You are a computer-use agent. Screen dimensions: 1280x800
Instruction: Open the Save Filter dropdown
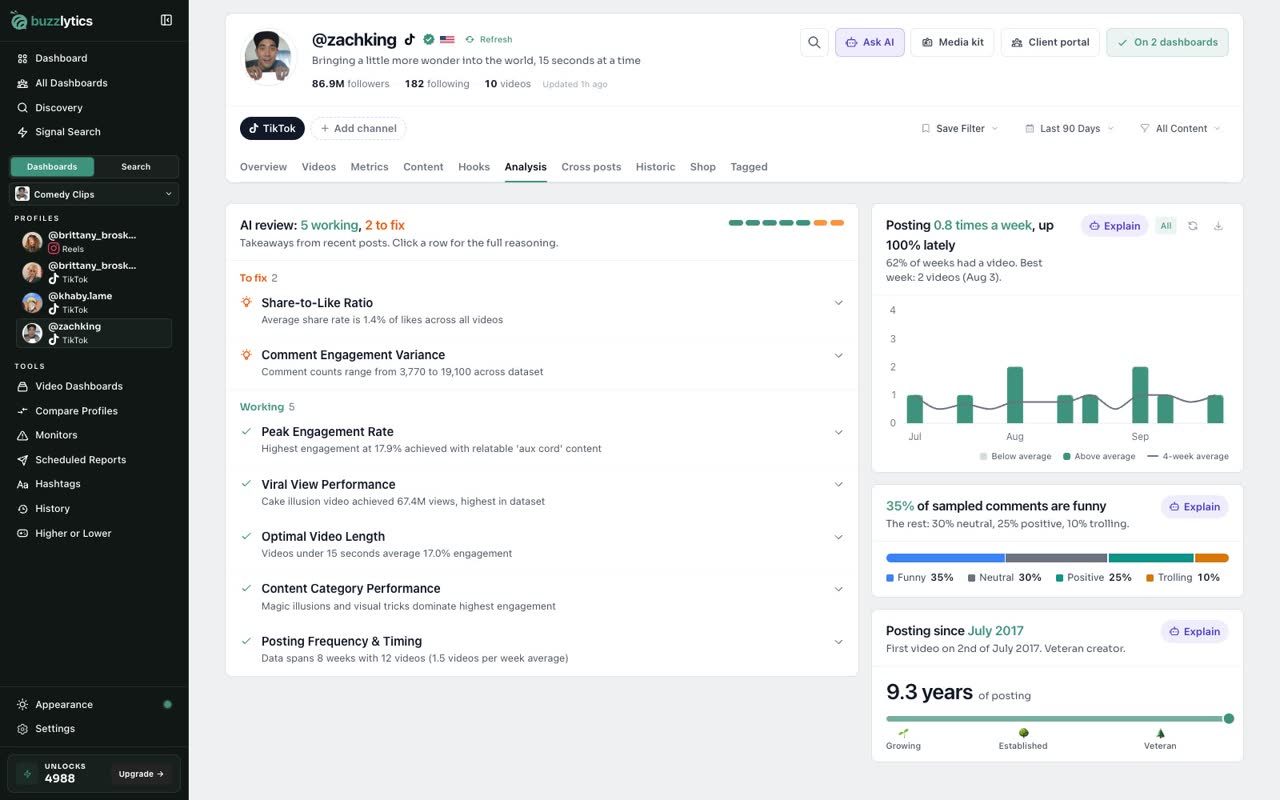[959, 128]
